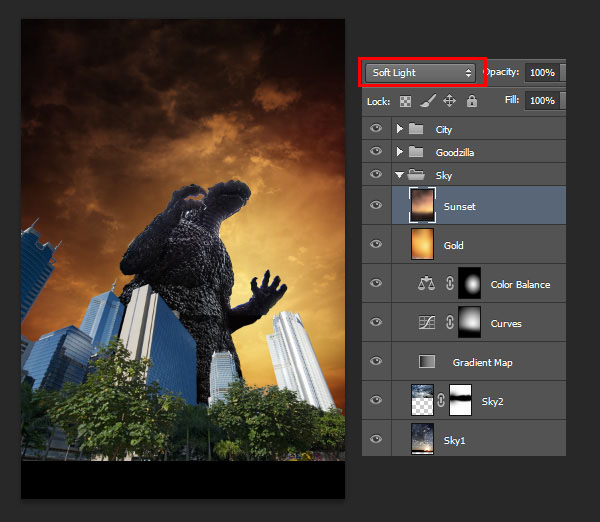Viewport: 600px width, 522px height.
Task: Select the City group name
Action: pyautogui.click(x=444, y=130)
